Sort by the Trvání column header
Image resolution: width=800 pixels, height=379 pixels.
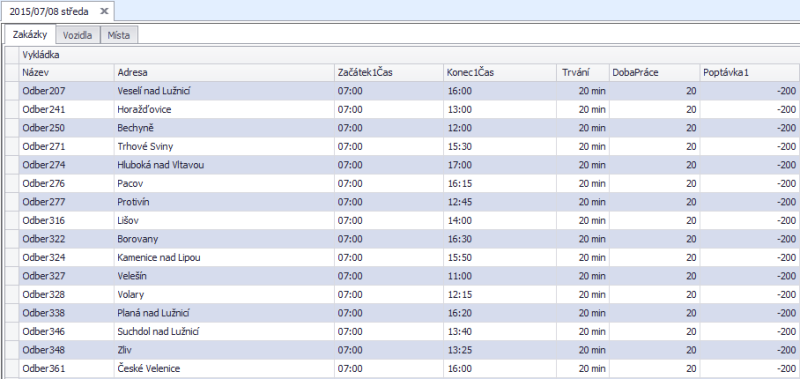click(583, 72)
